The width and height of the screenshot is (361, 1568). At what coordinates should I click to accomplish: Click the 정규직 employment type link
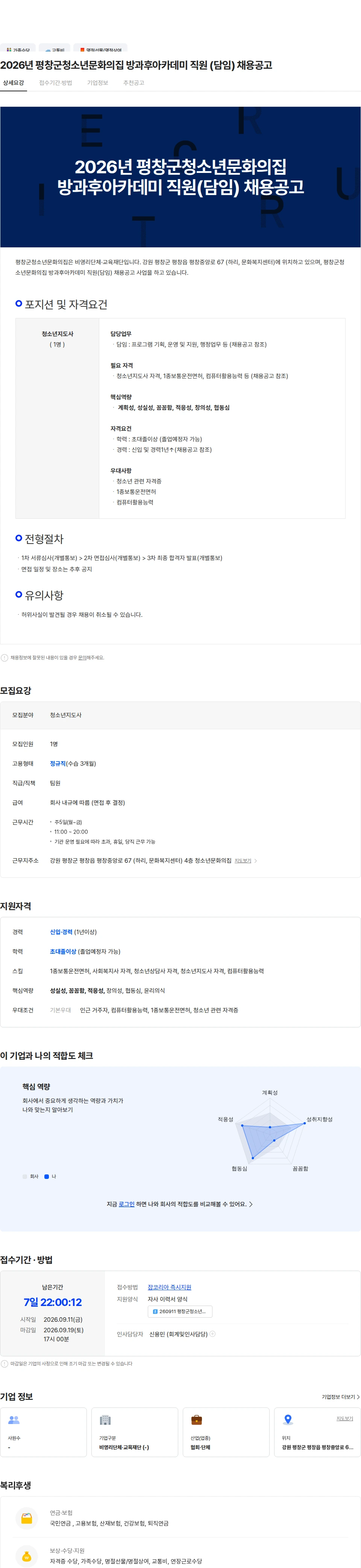tap(58, 763)
